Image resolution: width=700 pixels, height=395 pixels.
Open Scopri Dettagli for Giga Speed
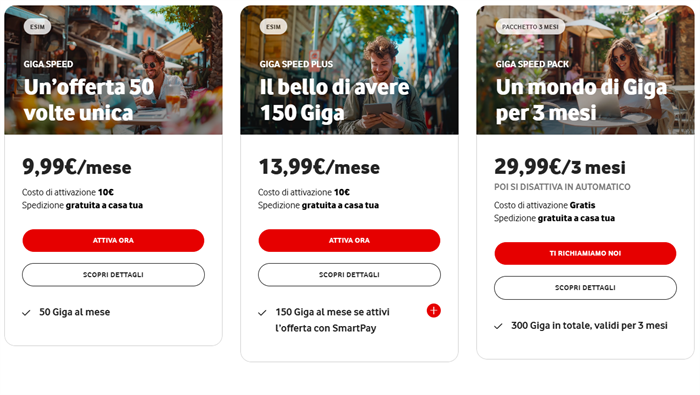pyautogui.click(x=113, y=274)
